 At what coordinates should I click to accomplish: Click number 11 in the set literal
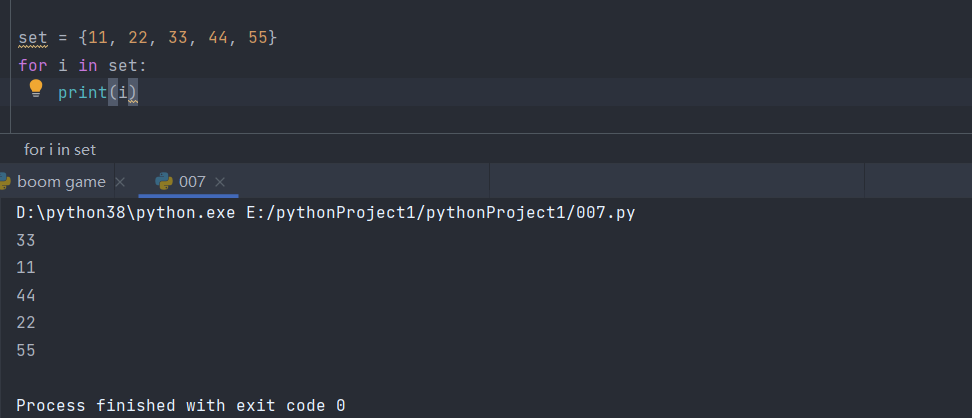click(98, 38)
